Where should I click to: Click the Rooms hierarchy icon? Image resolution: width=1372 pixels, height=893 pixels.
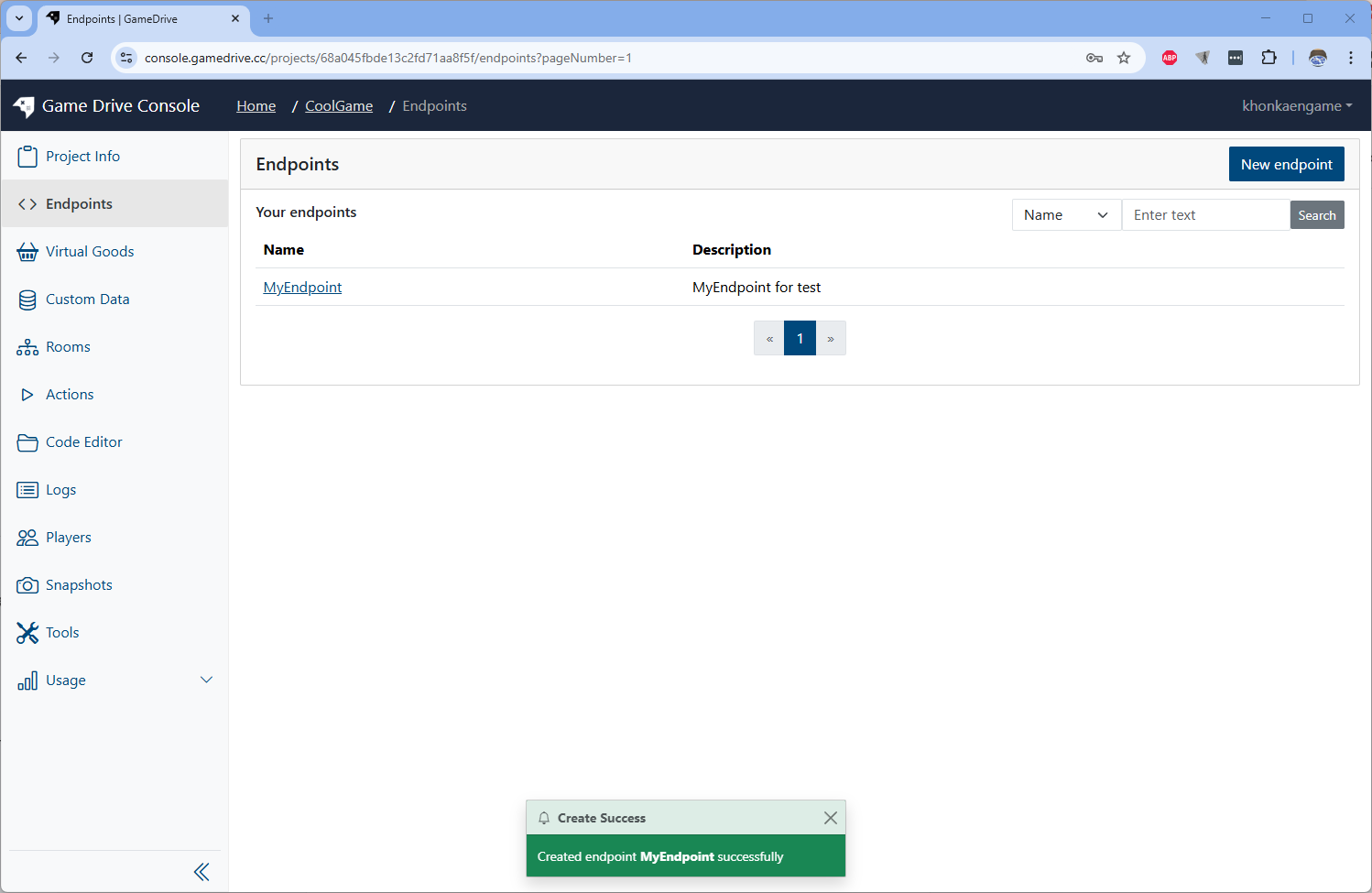[27, 346]
